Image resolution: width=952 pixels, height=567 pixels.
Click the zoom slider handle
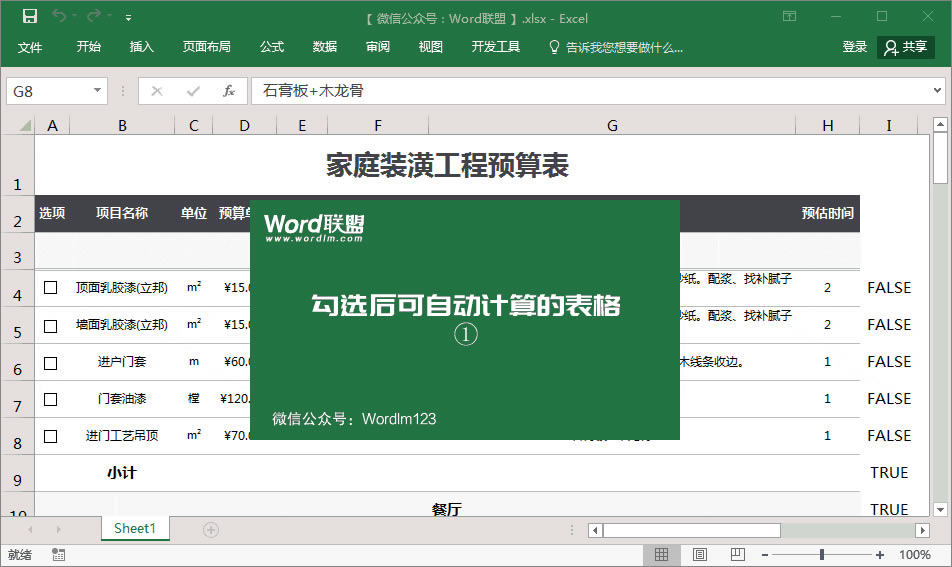coord(821,554)
